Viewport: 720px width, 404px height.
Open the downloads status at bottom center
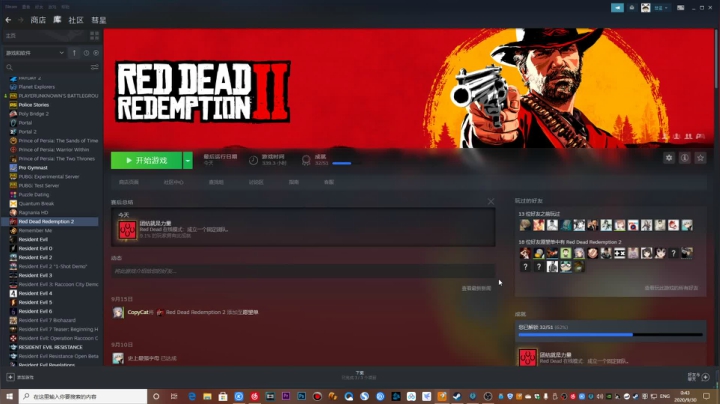[x=359, y=375]
